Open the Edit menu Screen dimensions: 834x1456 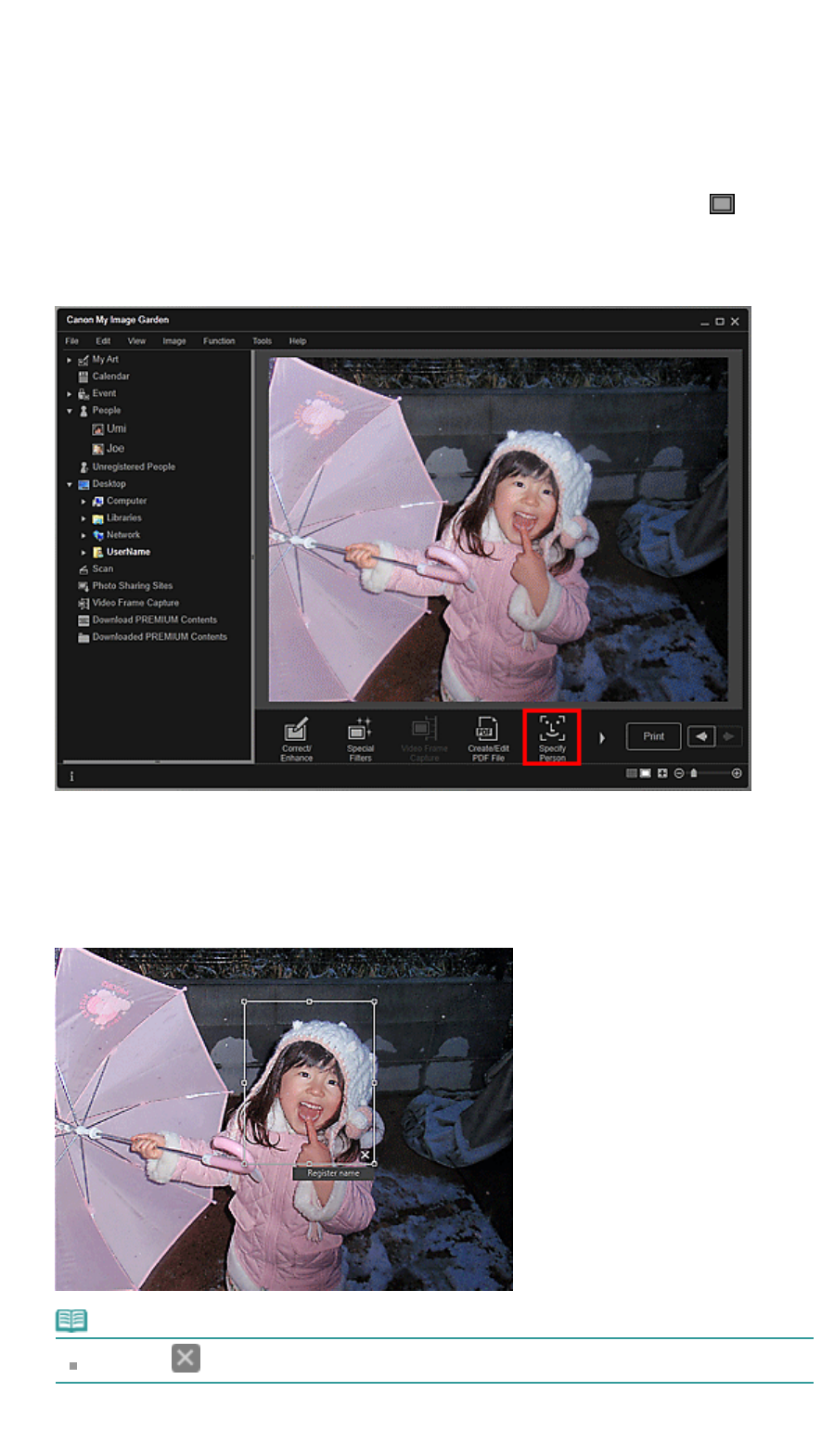point(103,341)
